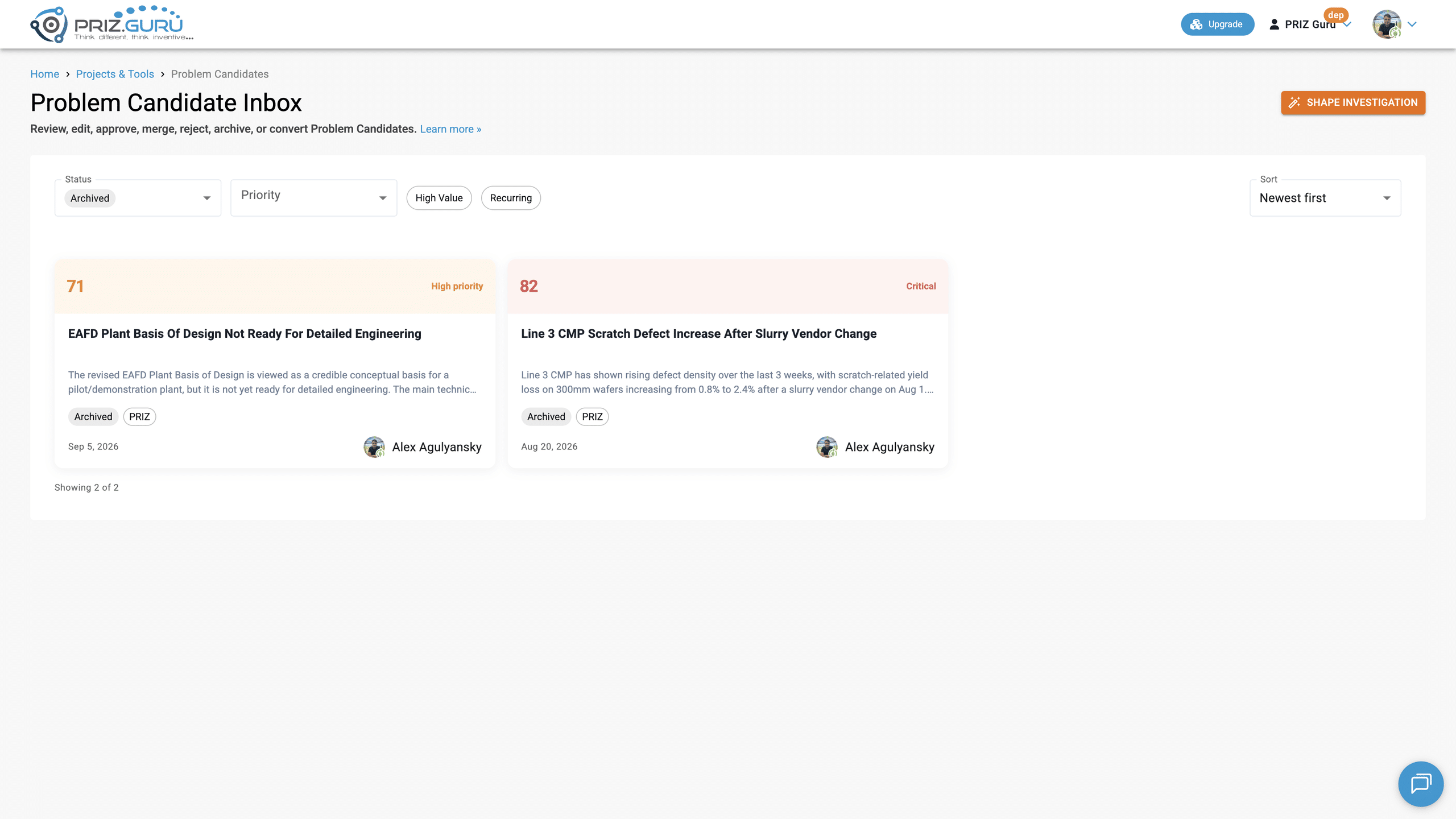Toggle the Recurring filter chip
The width and height of the screenshot is (1456, 819).
coord(511,198)
